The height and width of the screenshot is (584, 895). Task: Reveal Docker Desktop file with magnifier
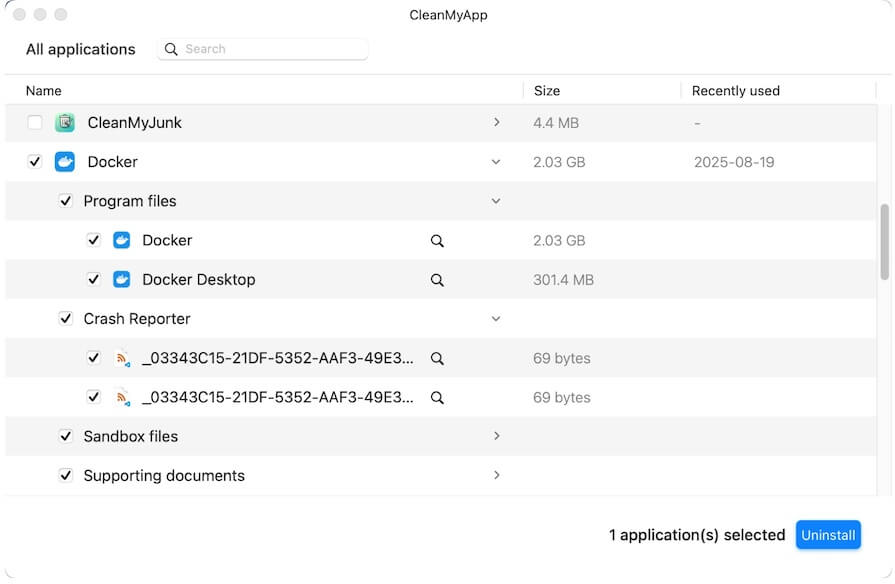point(437,280)
